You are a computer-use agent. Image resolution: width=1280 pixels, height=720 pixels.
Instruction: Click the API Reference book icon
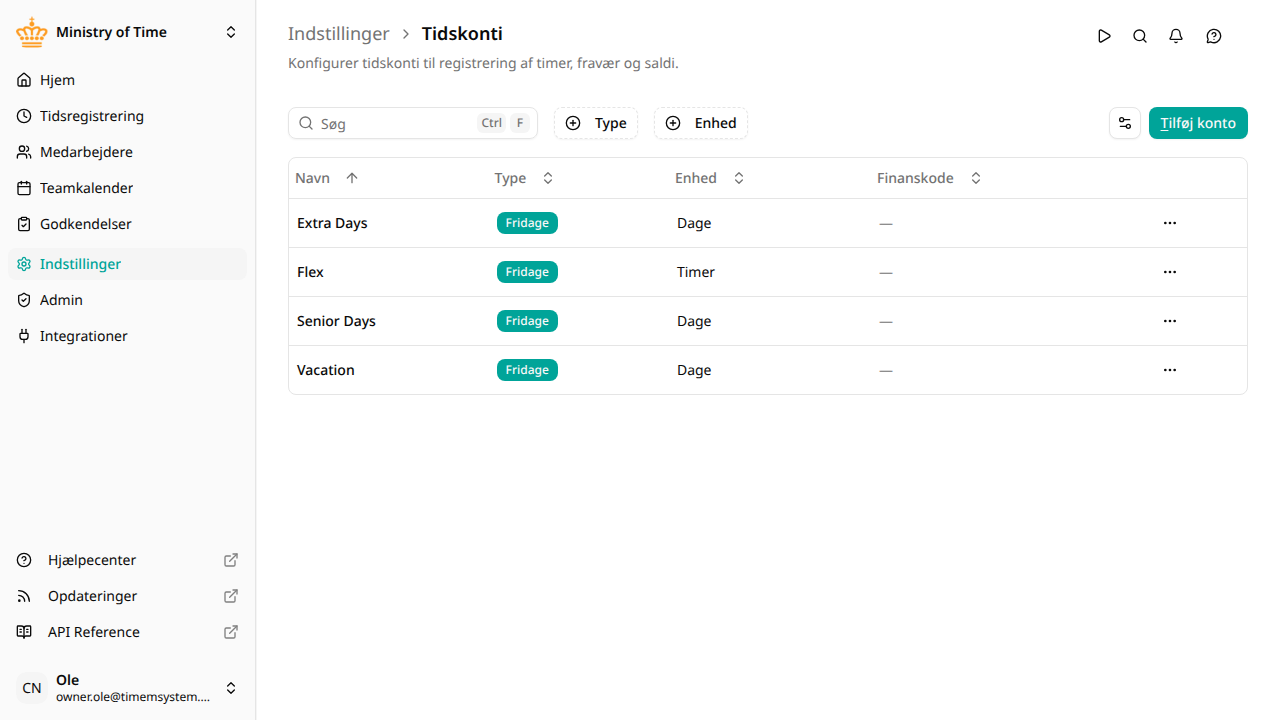click(24, 632)
